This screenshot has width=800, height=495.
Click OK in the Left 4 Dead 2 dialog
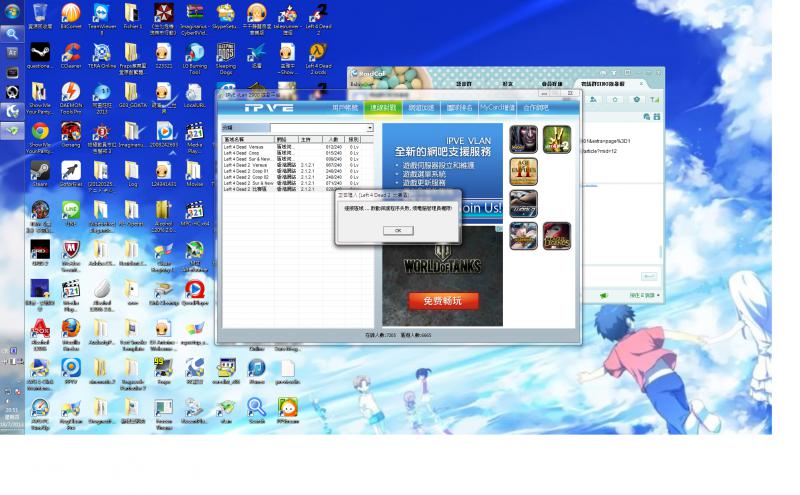(397, 230)
